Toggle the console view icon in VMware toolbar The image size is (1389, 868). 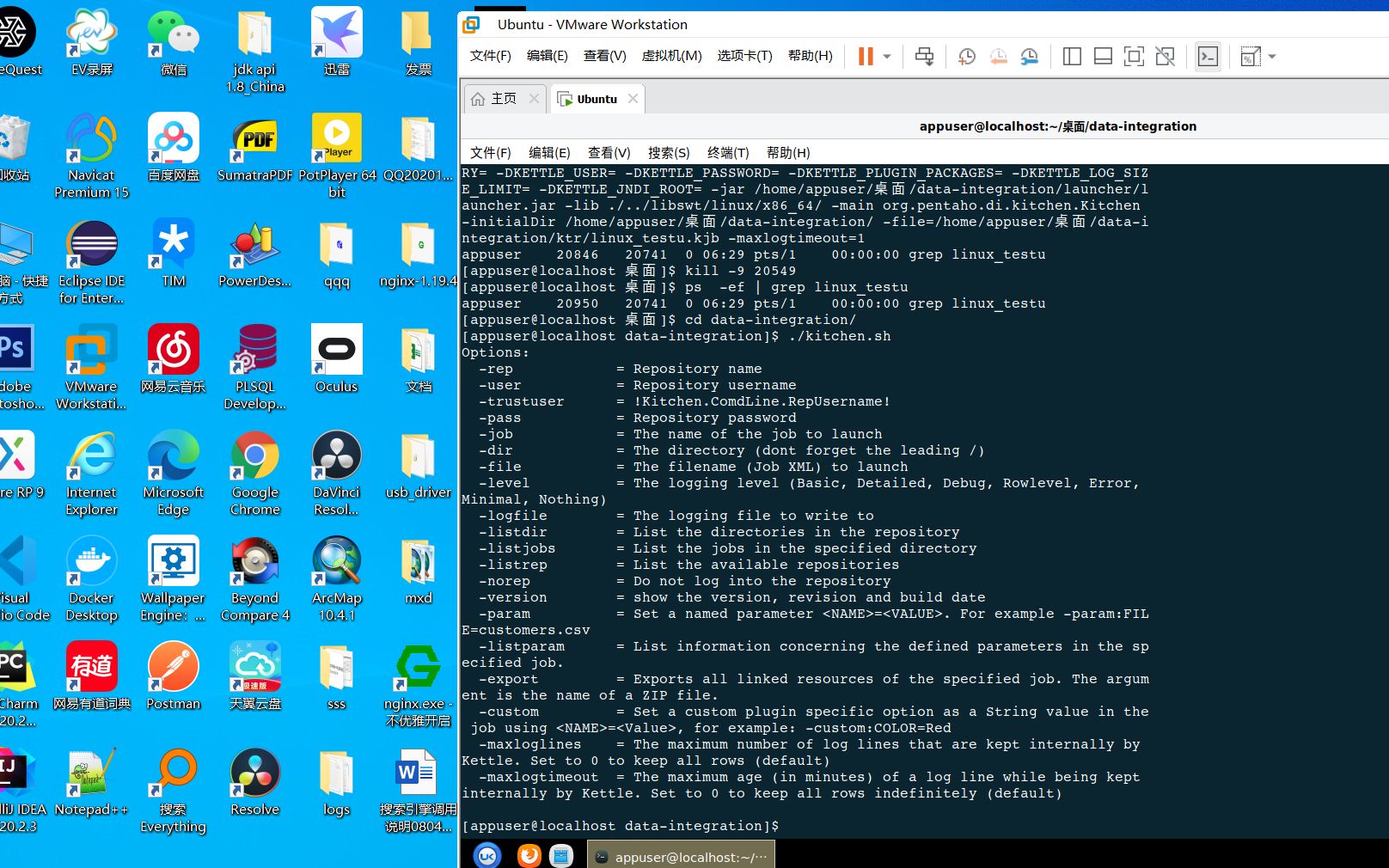pos(1208,57)
